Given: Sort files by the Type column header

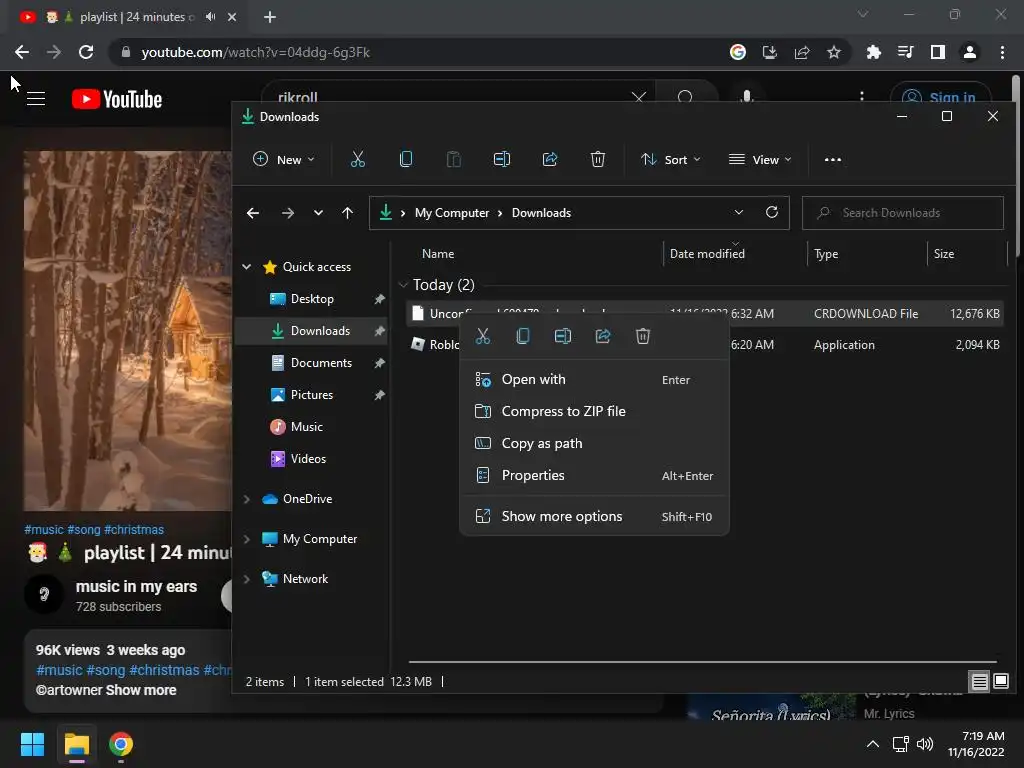Looking at the screenshot, I should click(x=826, y=253).
